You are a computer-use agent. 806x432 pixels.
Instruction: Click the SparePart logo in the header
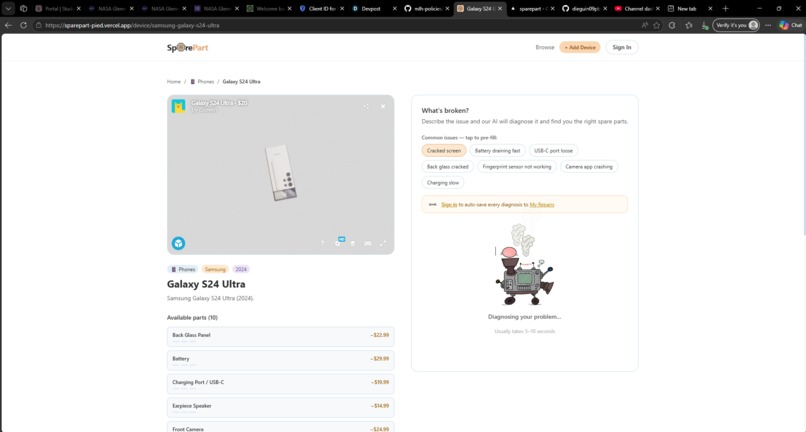(x=188, y=47)
